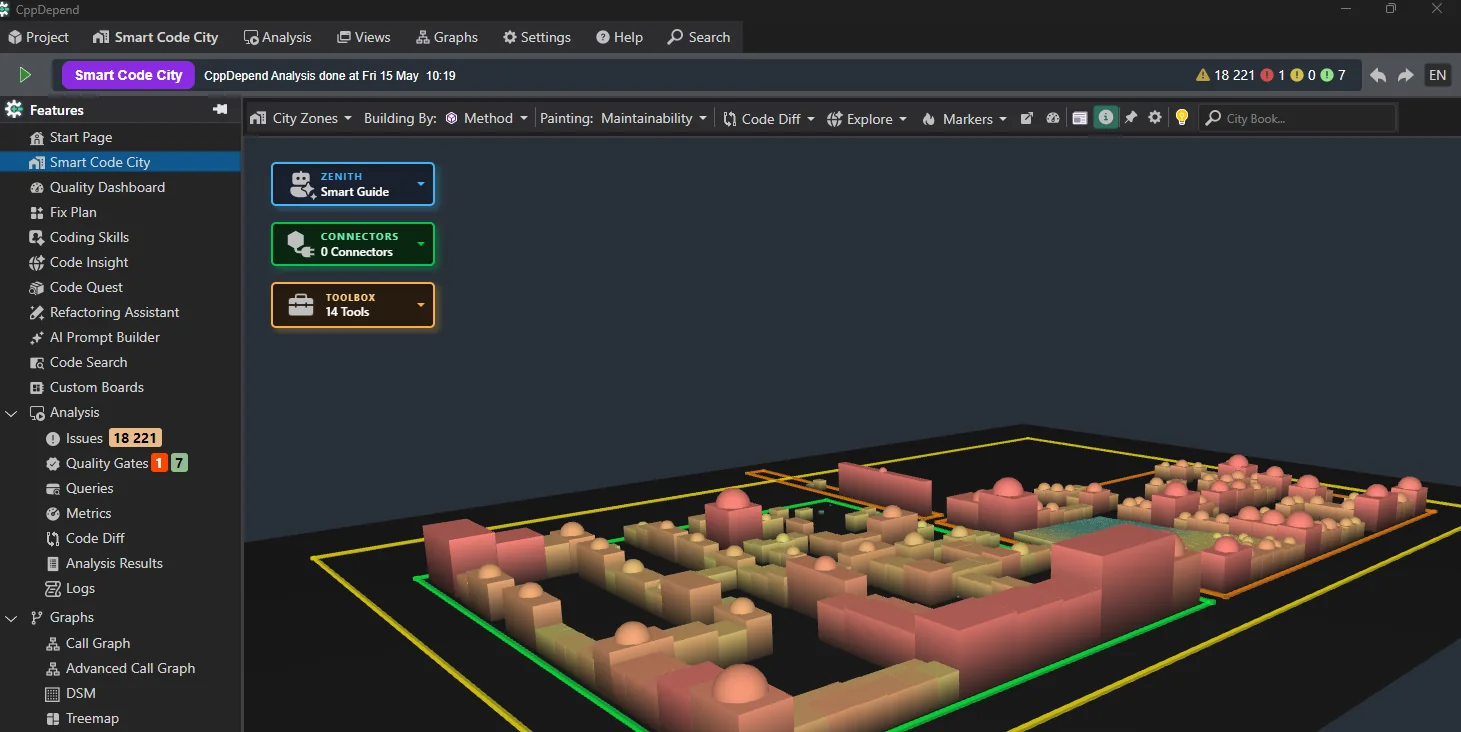
Task: Collapse the Graphs tree section
Action: click(x=12, y=618)
